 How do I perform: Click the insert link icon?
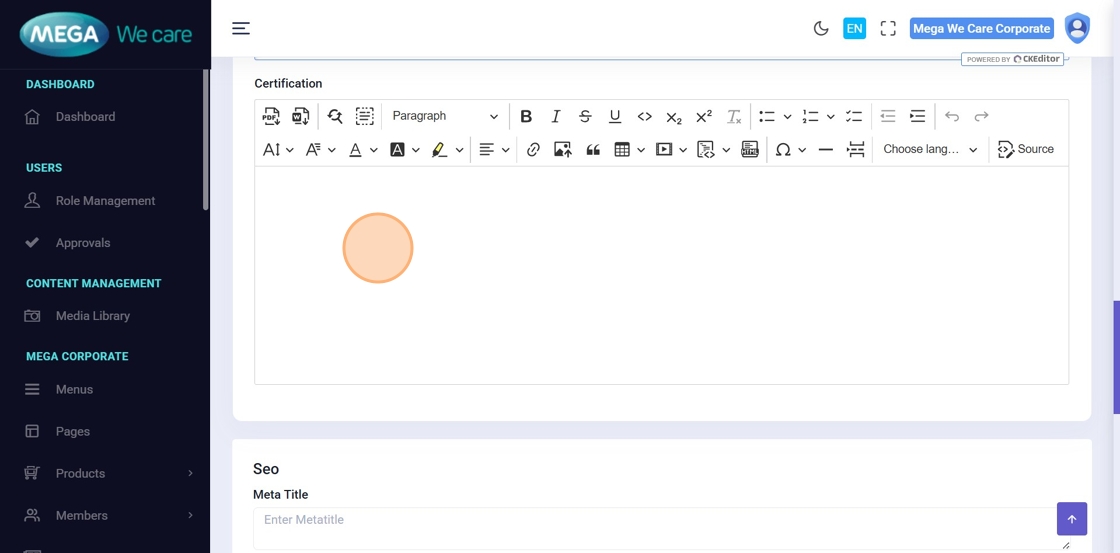coord(533,149)
